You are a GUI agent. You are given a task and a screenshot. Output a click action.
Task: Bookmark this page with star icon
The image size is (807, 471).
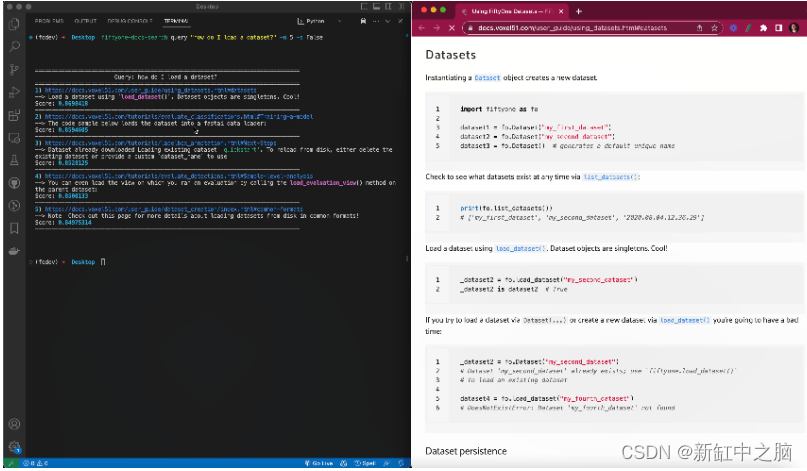(714, 28)
